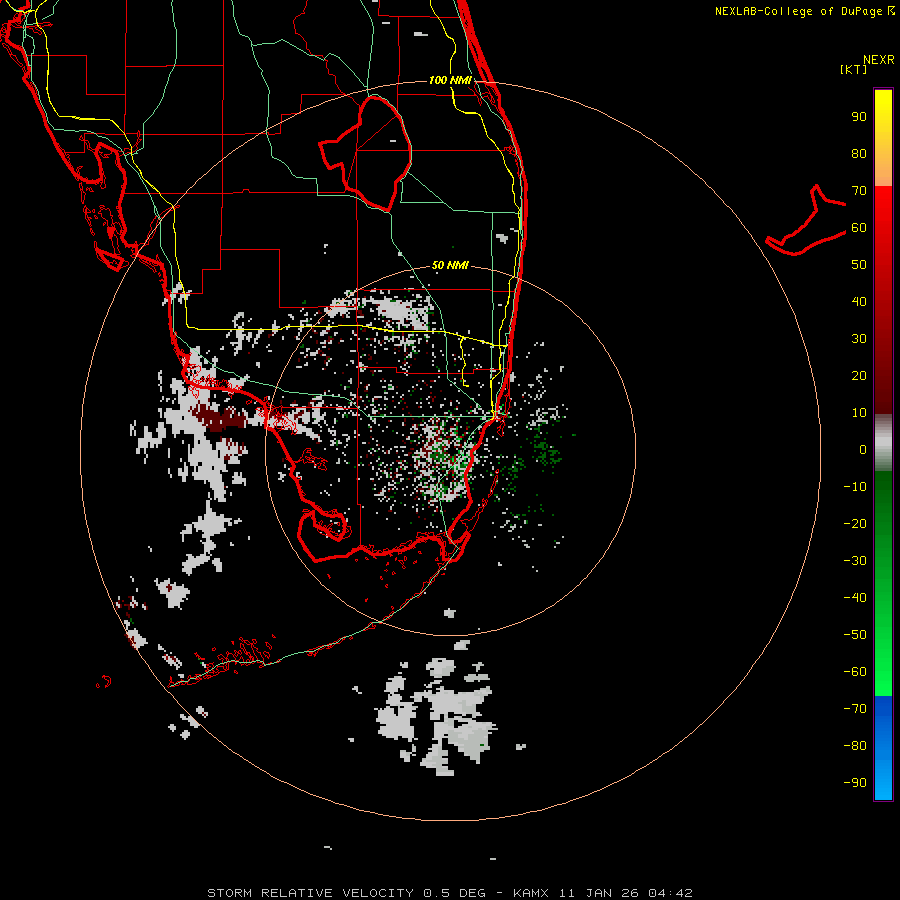
Task: Click the gray zero-velocity segment of color bar
Action: coord(883,443)
